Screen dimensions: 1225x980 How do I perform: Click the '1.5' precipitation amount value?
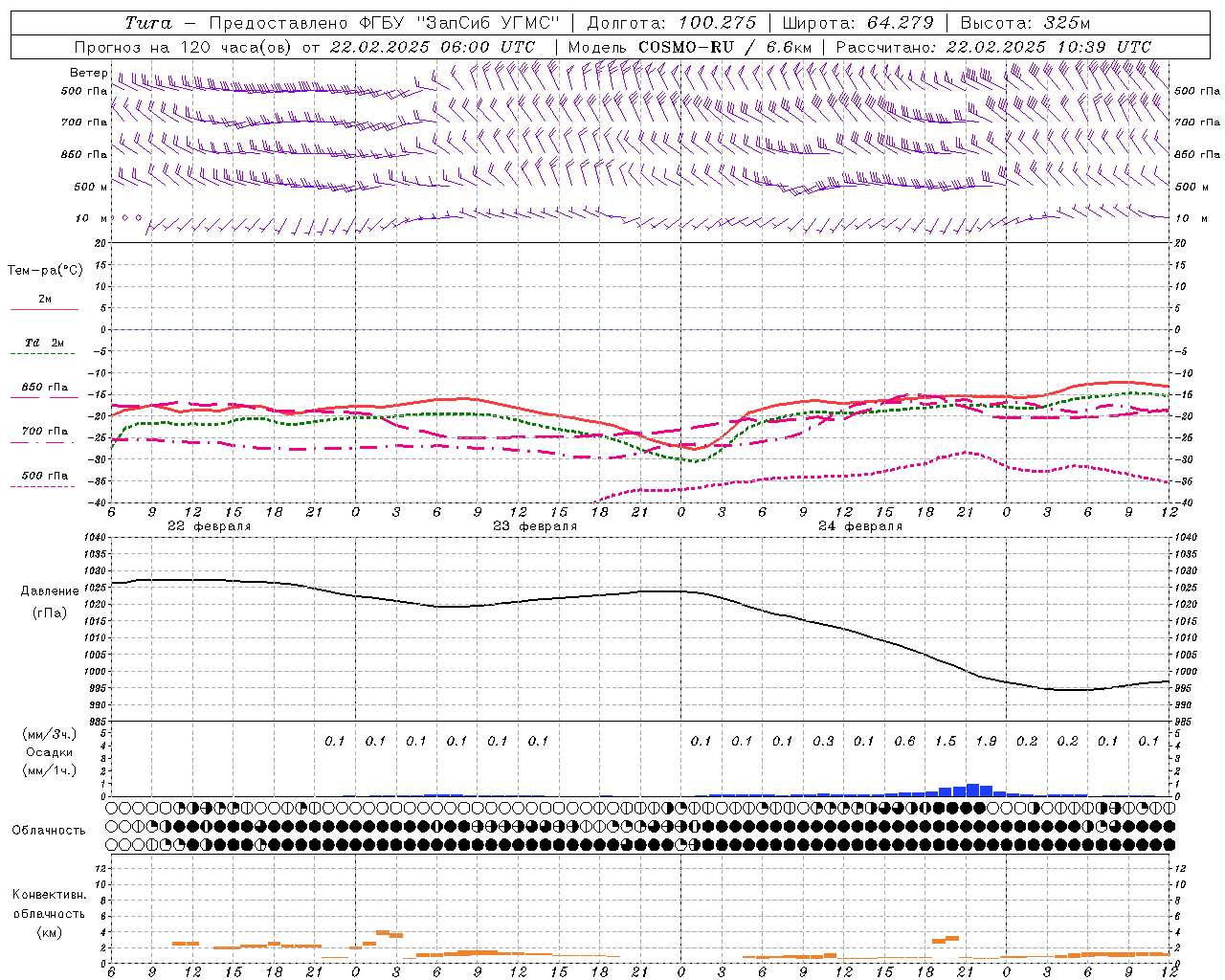click(x=946, y=741)
